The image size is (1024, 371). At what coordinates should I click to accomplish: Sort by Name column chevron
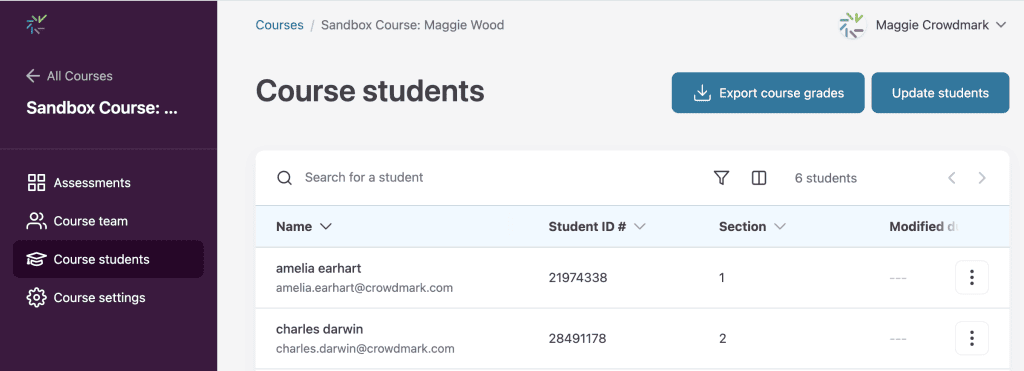[325, 227]
